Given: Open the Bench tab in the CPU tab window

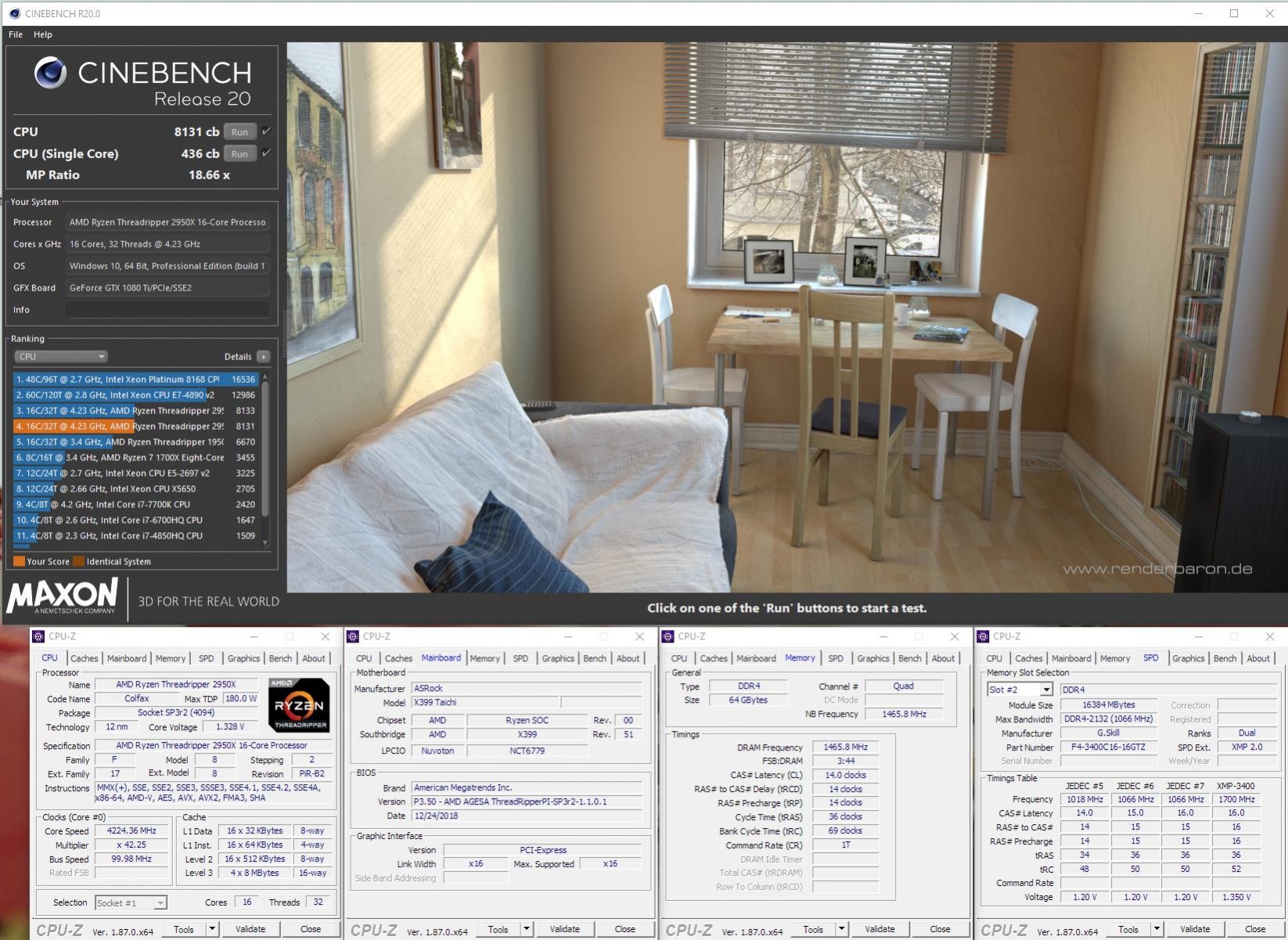Looking at the screenshot, I should click(x=280, y=658).
